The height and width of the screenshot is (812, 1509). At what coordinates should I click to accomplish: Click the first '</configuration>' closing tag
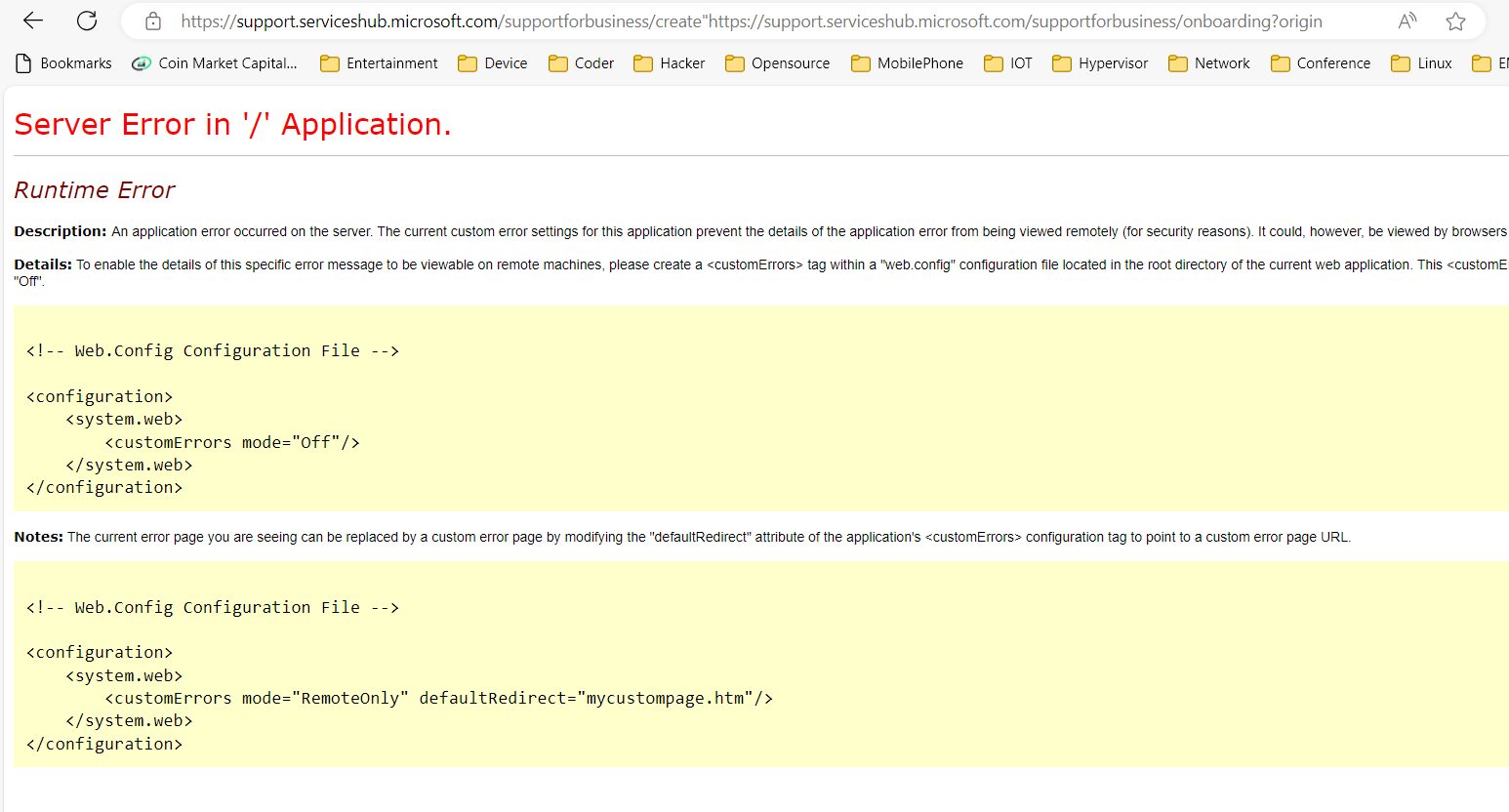[x=104, y=487]
